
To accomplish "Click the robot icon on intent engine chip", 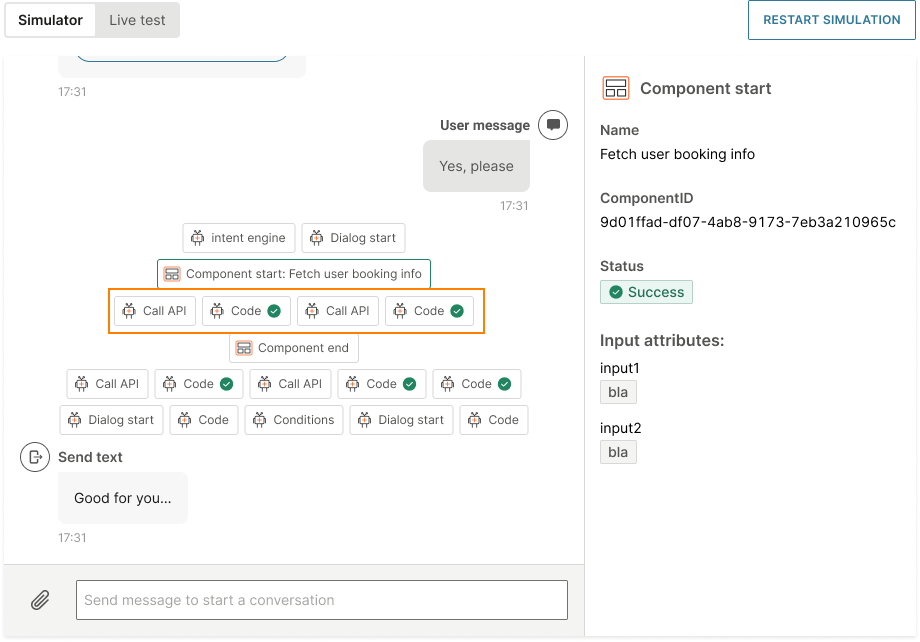I will pos(197,237).
